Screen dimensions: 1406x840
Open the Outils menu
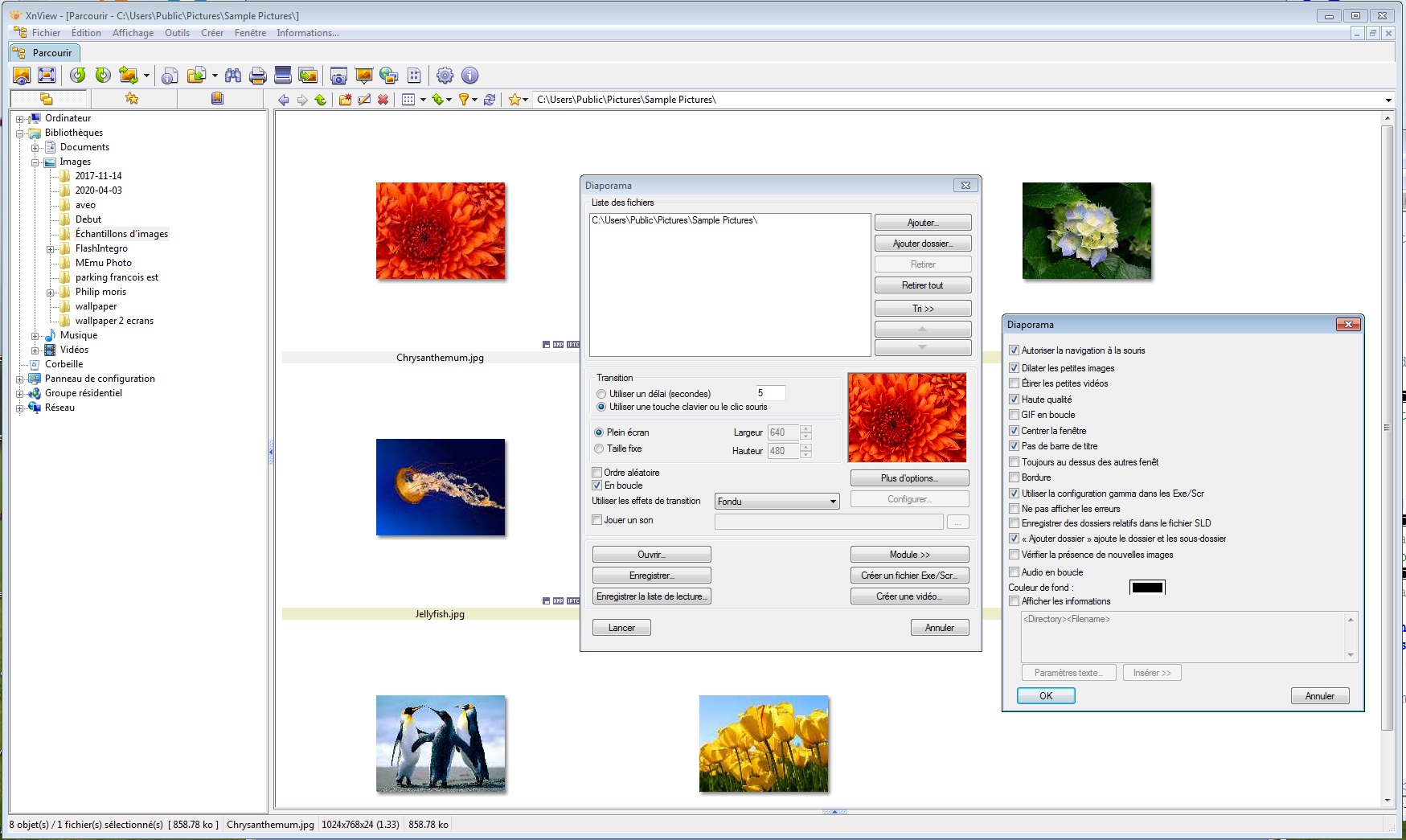point(177,33)
